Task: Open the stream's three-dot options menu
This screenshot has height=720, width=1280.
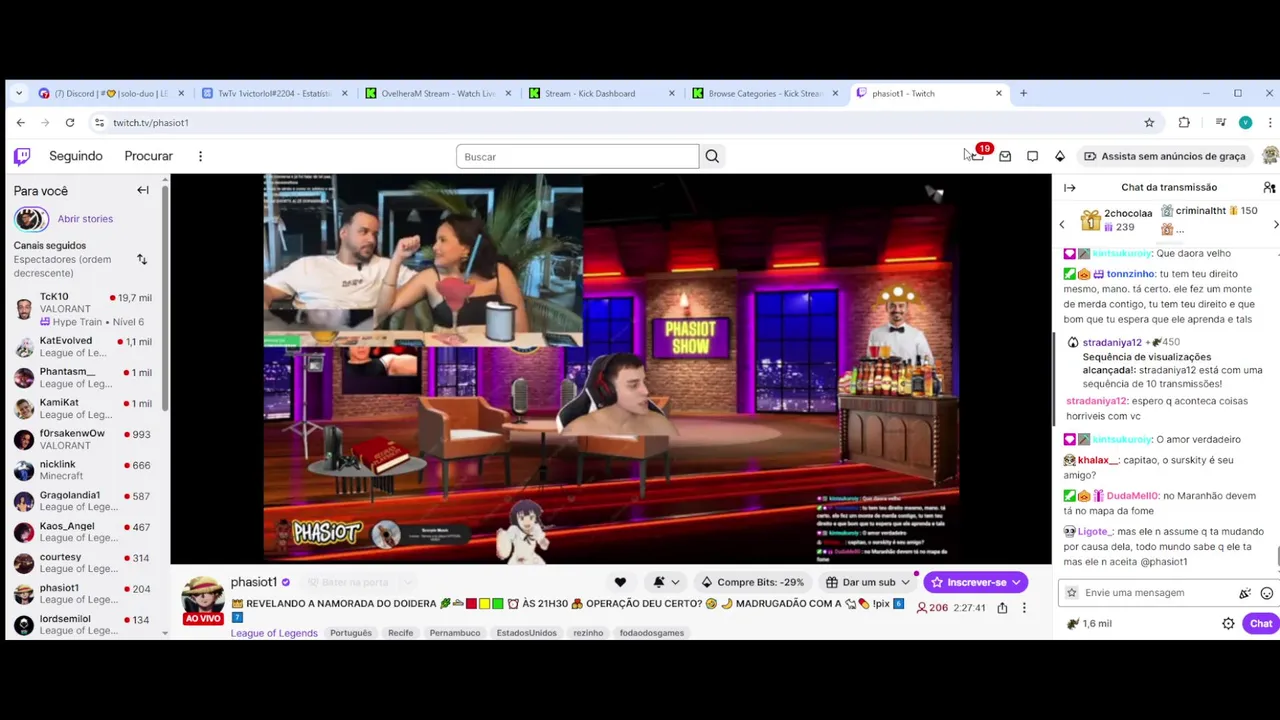Action: coord(1024,607)
